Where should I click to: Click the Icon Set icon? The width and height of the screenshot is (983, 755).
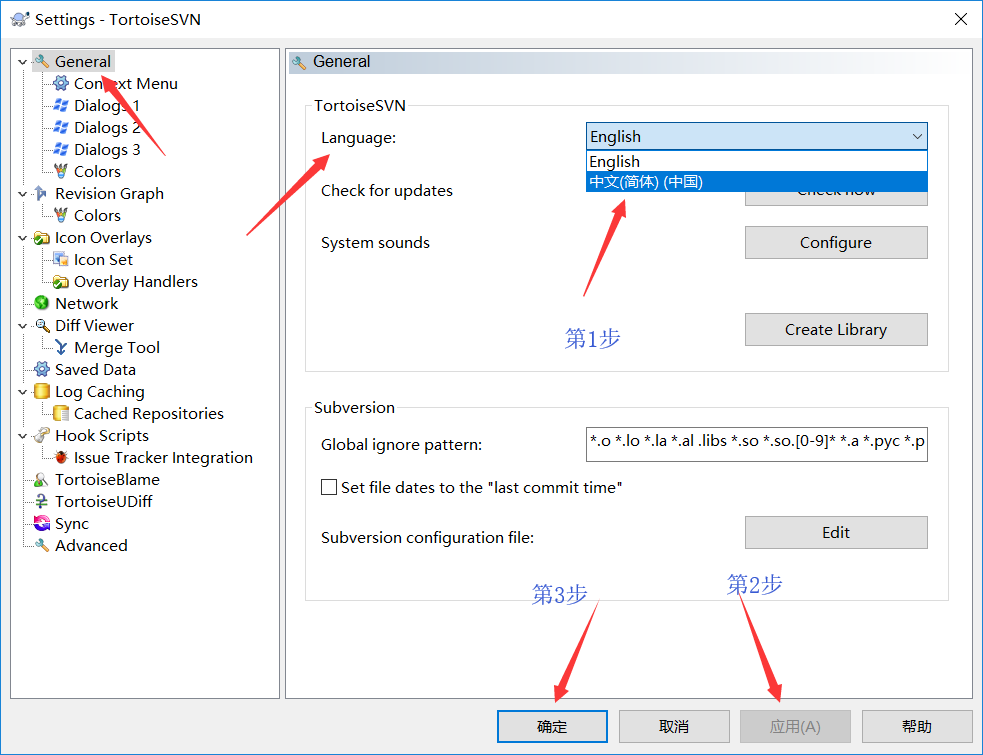point(61,260)
